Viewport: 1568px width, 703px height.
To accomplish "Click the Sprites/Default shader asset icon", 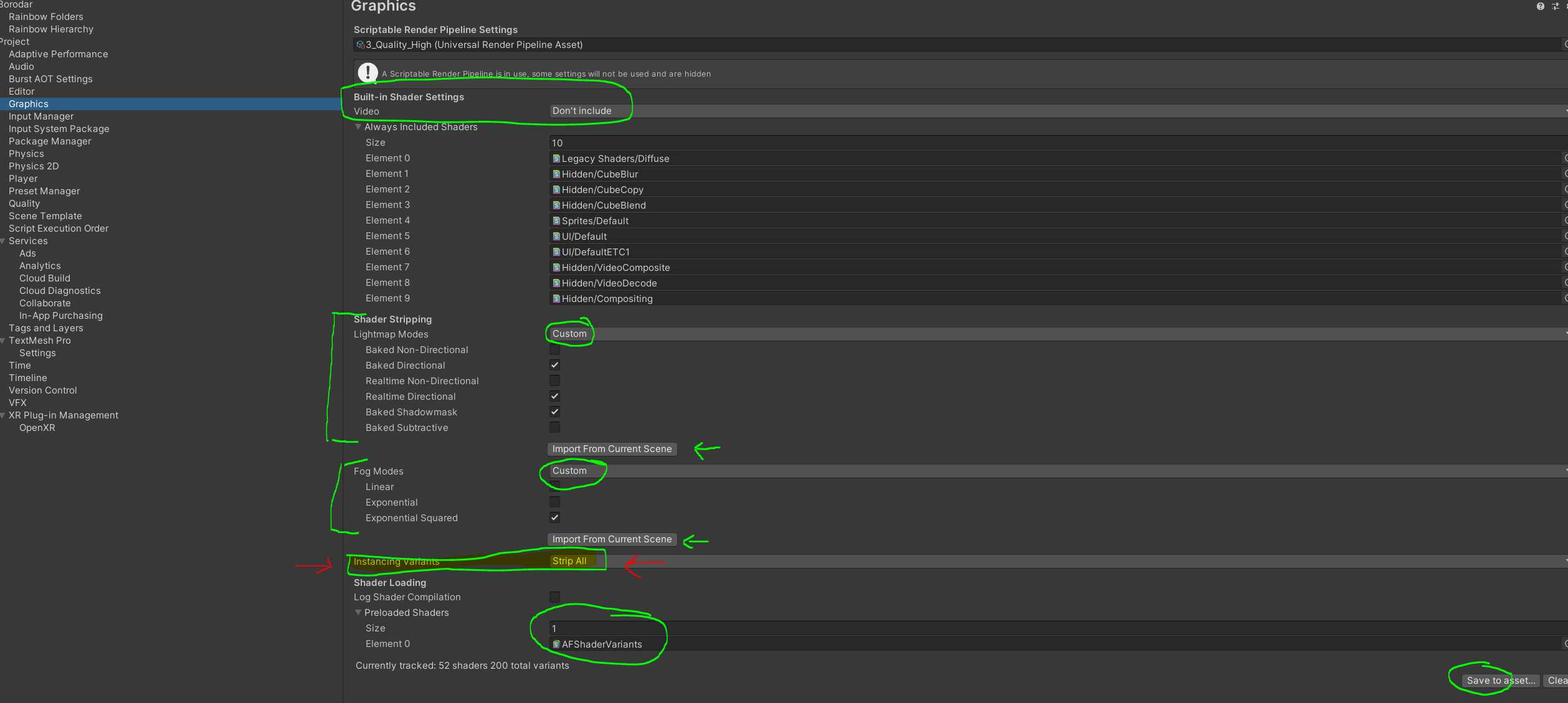I will coord(556,221).
